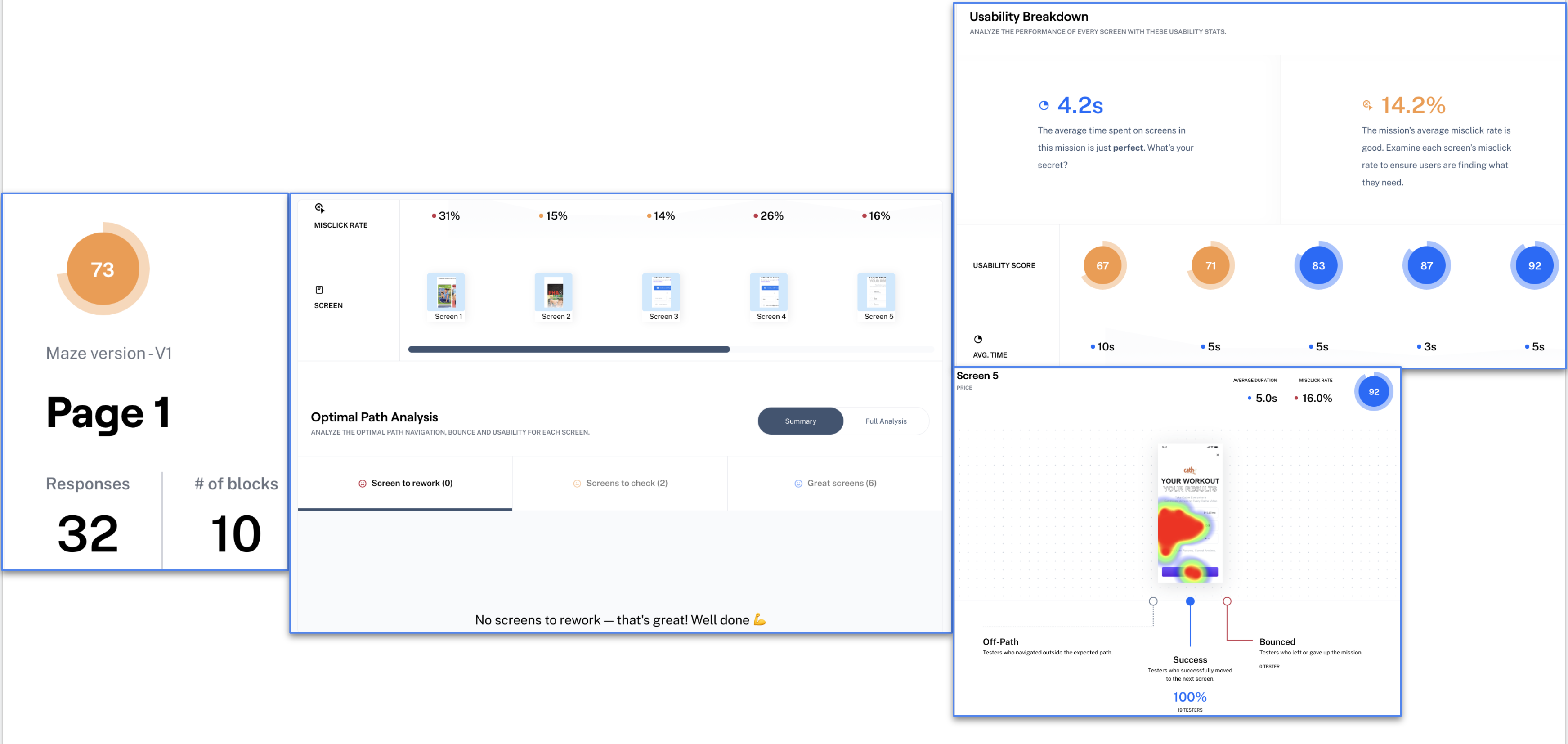The width and height of the screenshot is (1568, 744).
Task: Click the horizontal screens scrollbar
Action: [x=569, y=349]
